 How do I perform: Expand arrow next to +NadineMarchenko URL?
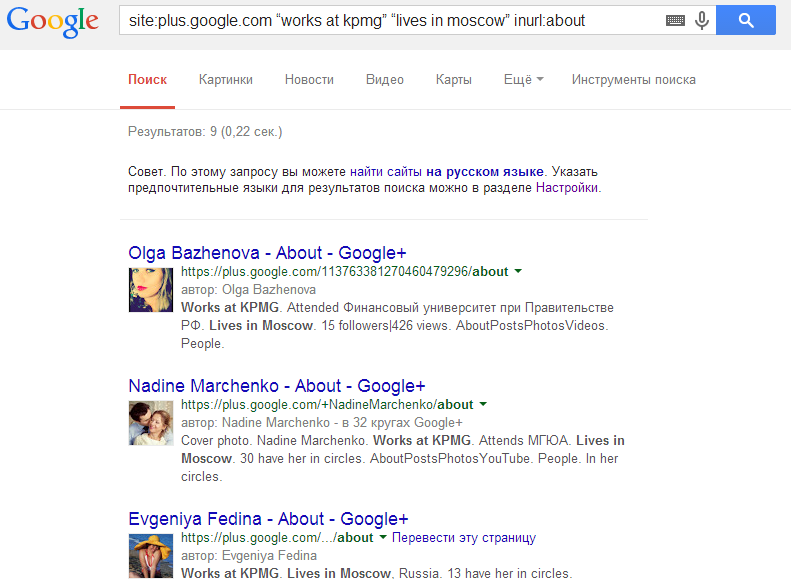(x=483, y=404)
